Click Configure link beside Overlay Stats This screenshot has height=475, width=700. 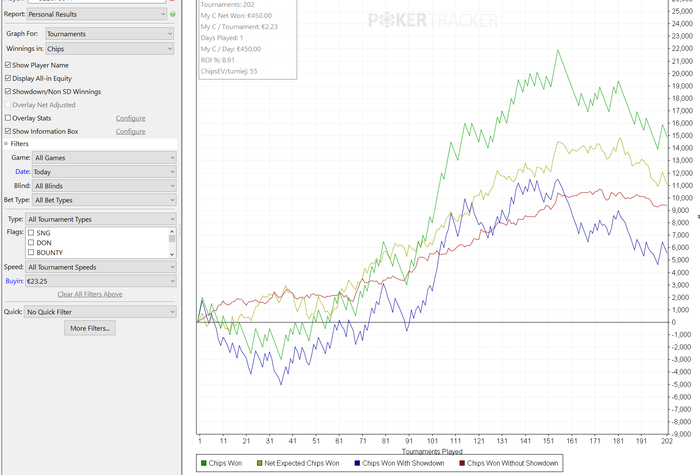coord(130,118)
